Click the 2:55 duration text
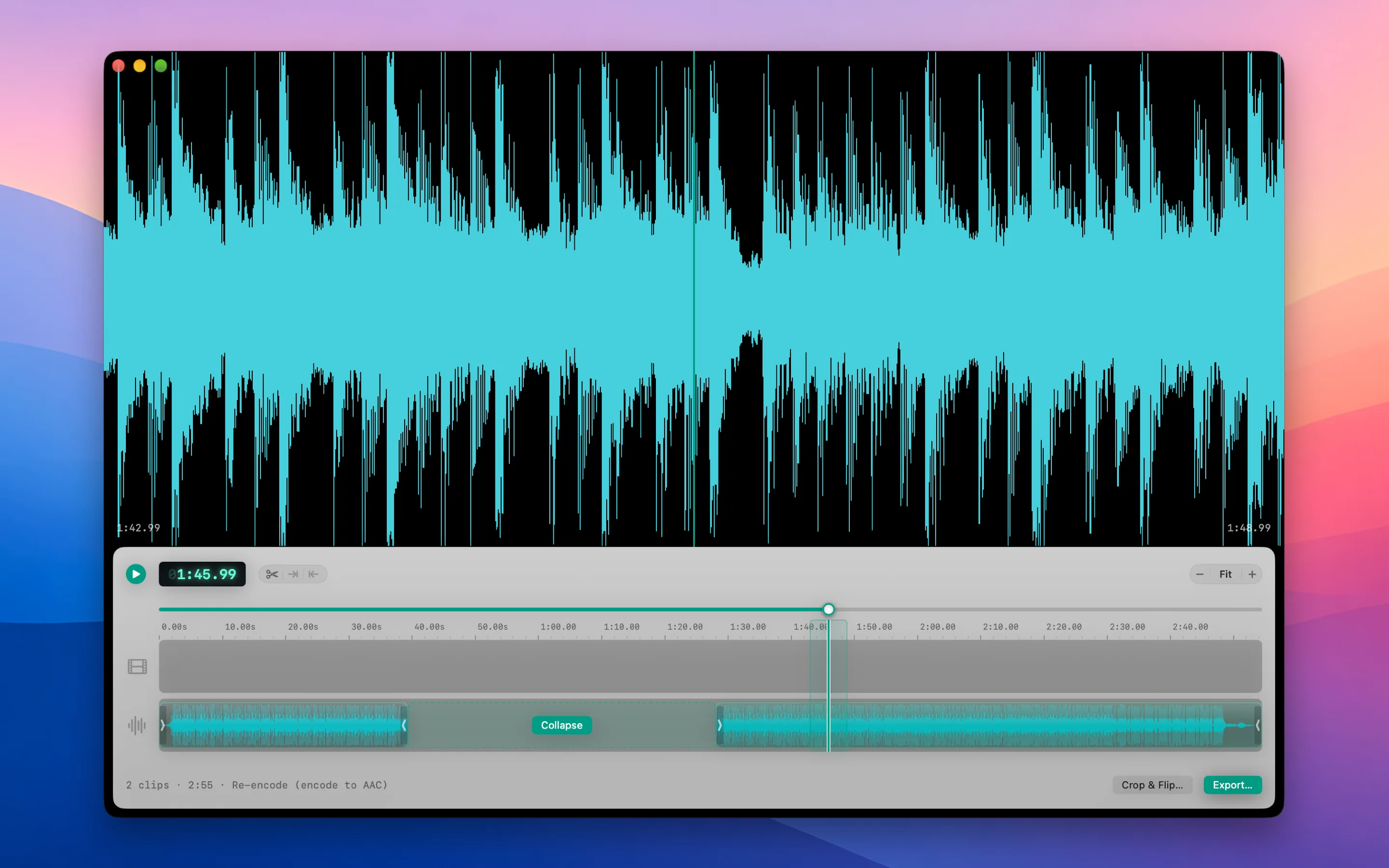 pos(200,785)
